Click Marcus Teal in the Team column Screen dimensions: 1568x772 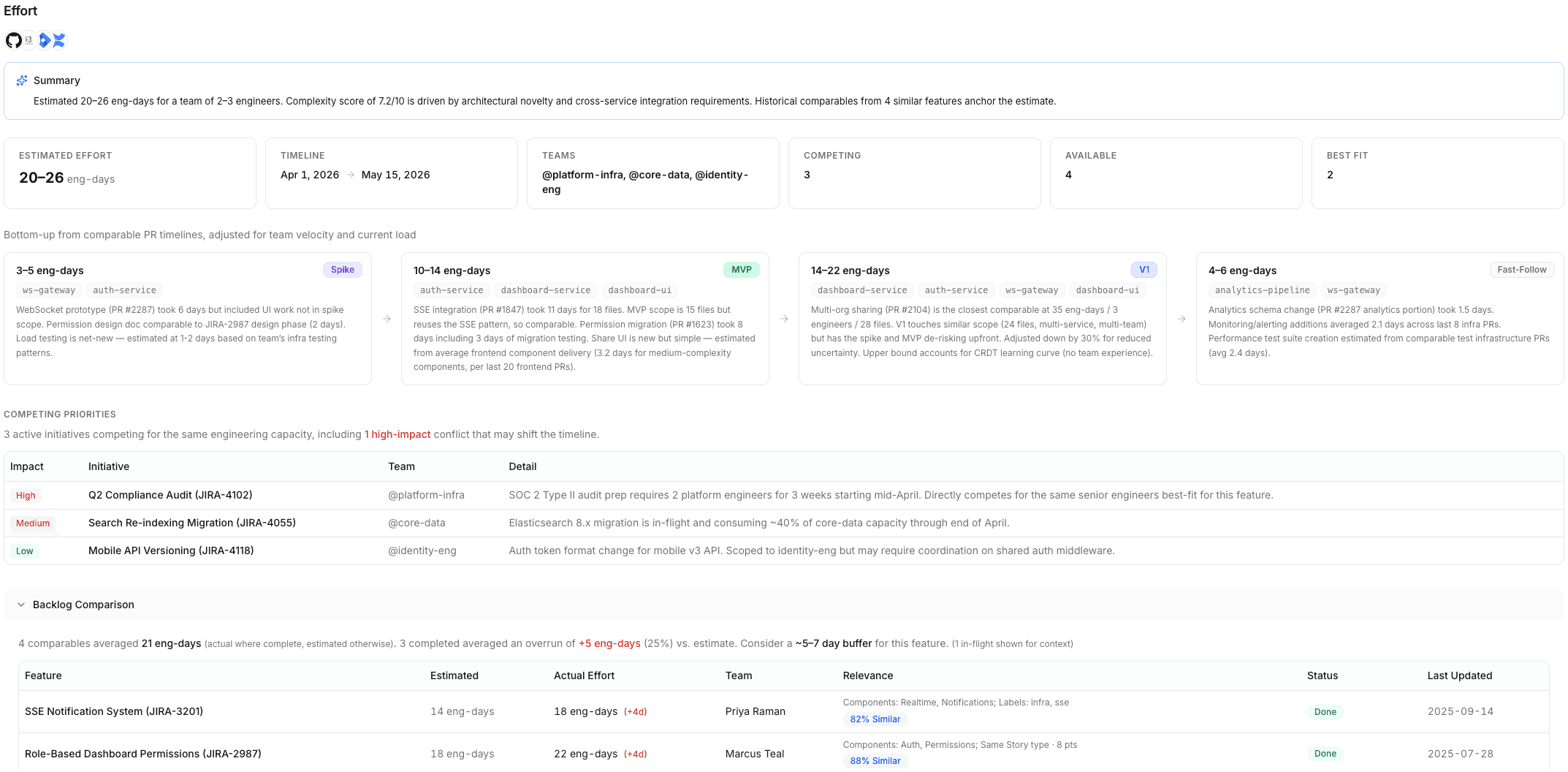tap(755, 754)
